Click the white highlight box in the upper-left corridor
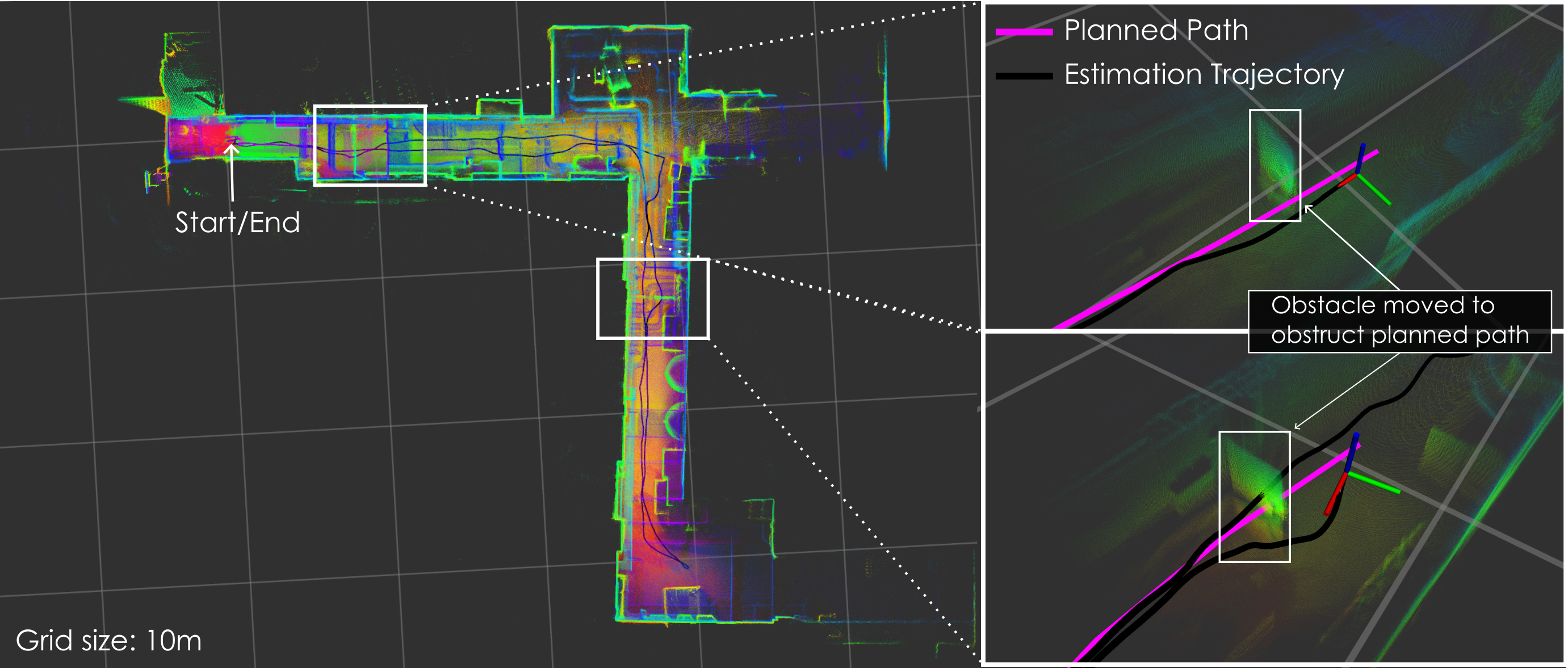 coord(370,145)
